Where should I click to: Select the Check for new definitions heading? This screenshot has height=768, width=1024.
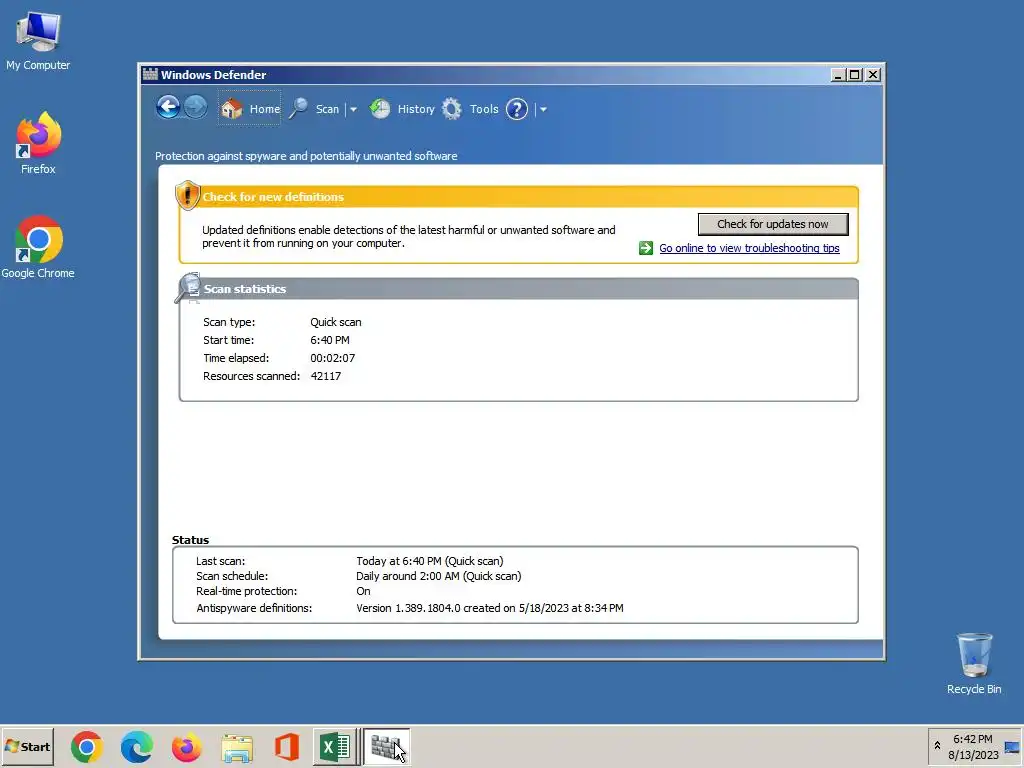click(273, 197)
